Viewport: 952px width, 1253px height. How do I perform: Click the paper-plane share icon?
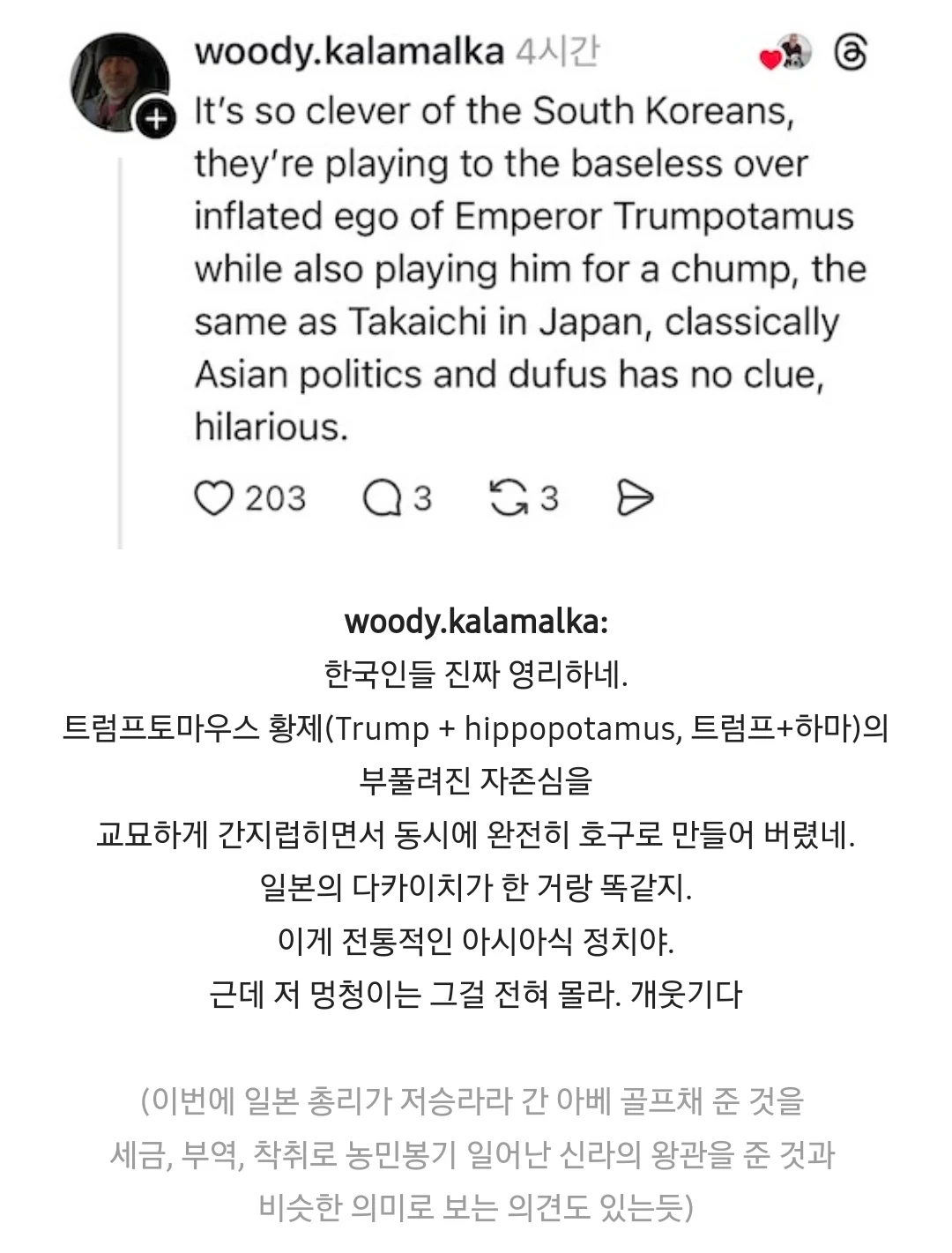click(x=634, y=498)
